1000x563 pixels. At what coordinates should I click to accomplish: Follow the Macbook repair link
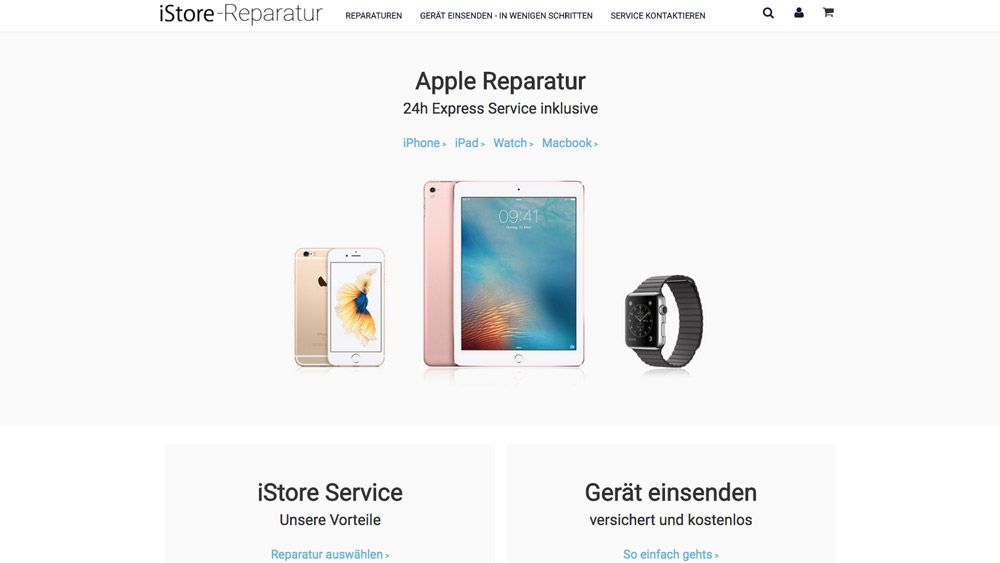[570, 143]
